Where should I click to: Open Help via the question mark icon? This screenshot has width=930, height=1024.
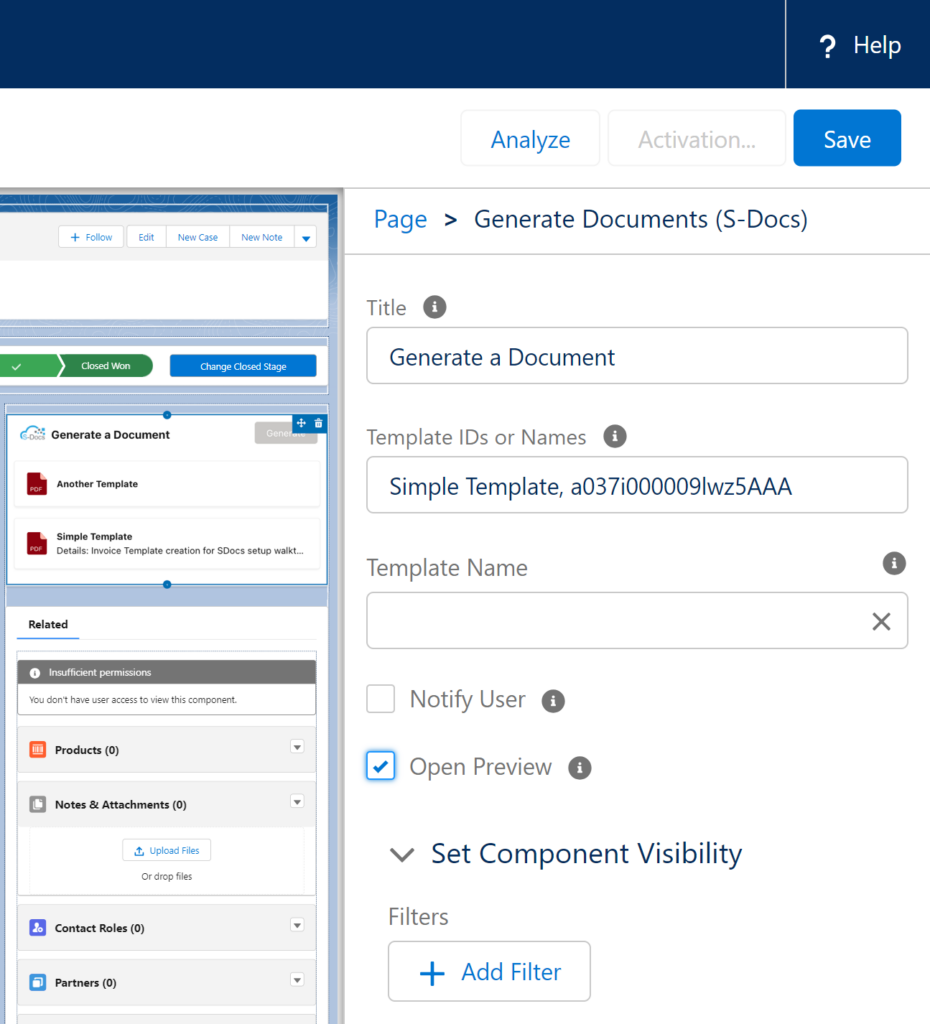[x=828, y=45]
